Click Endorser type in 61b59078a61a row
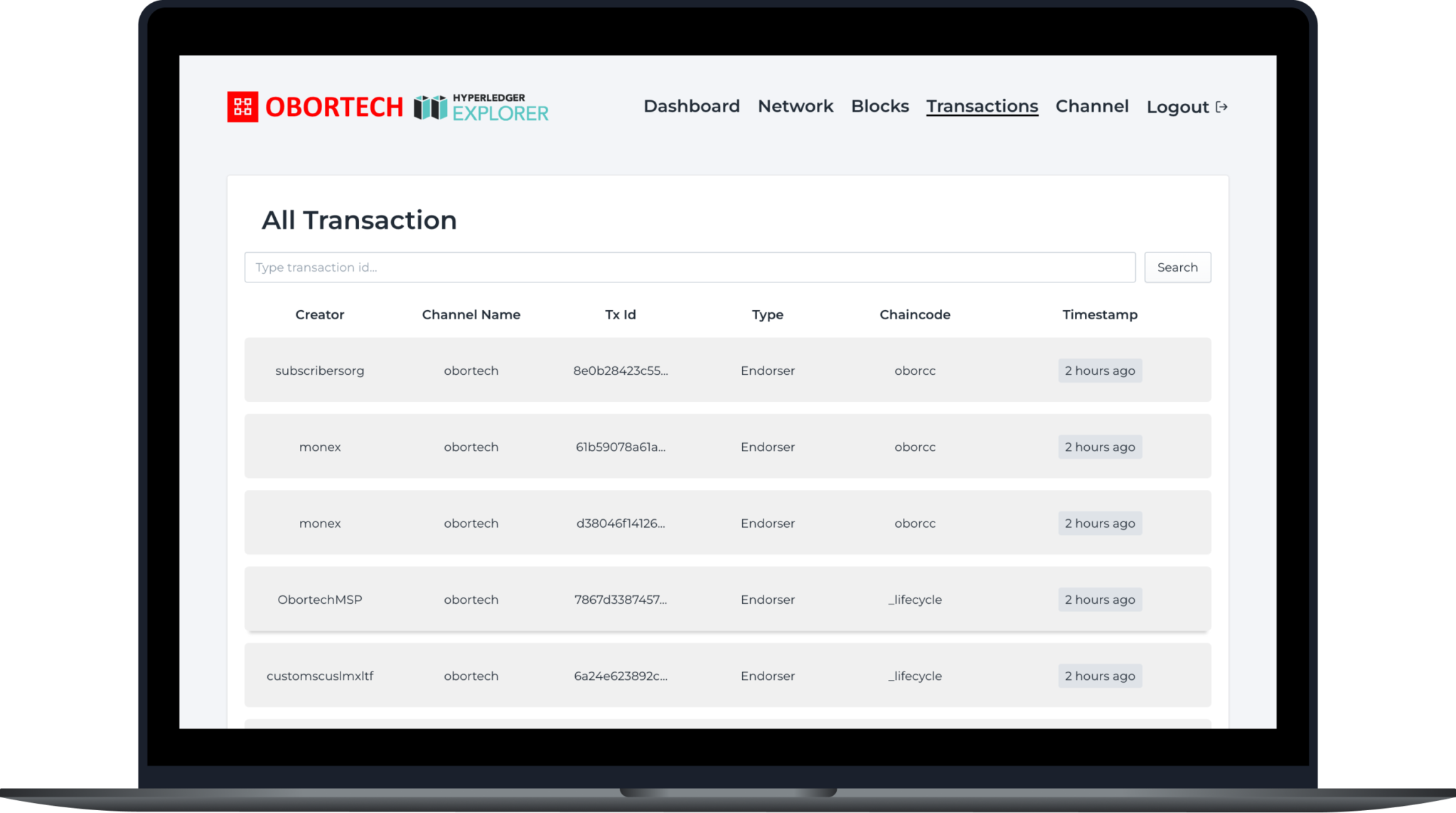The width and height of the screenshot is (1456, 813). pyautogui.click(x=768, y=447)
